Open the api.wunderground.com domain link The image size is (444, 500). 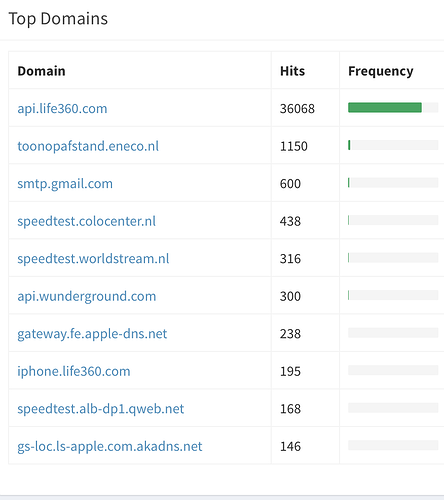coord(87,296)
